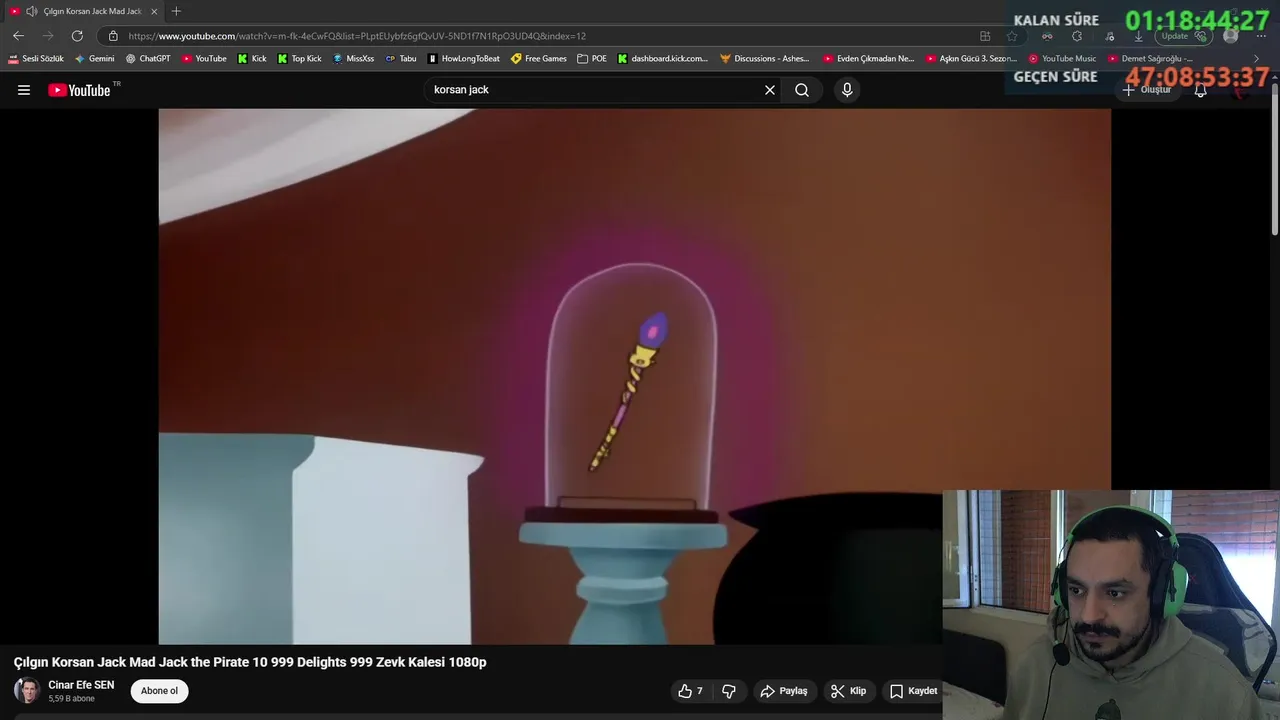Reload the page with the refresh icon

pos(77,36)
